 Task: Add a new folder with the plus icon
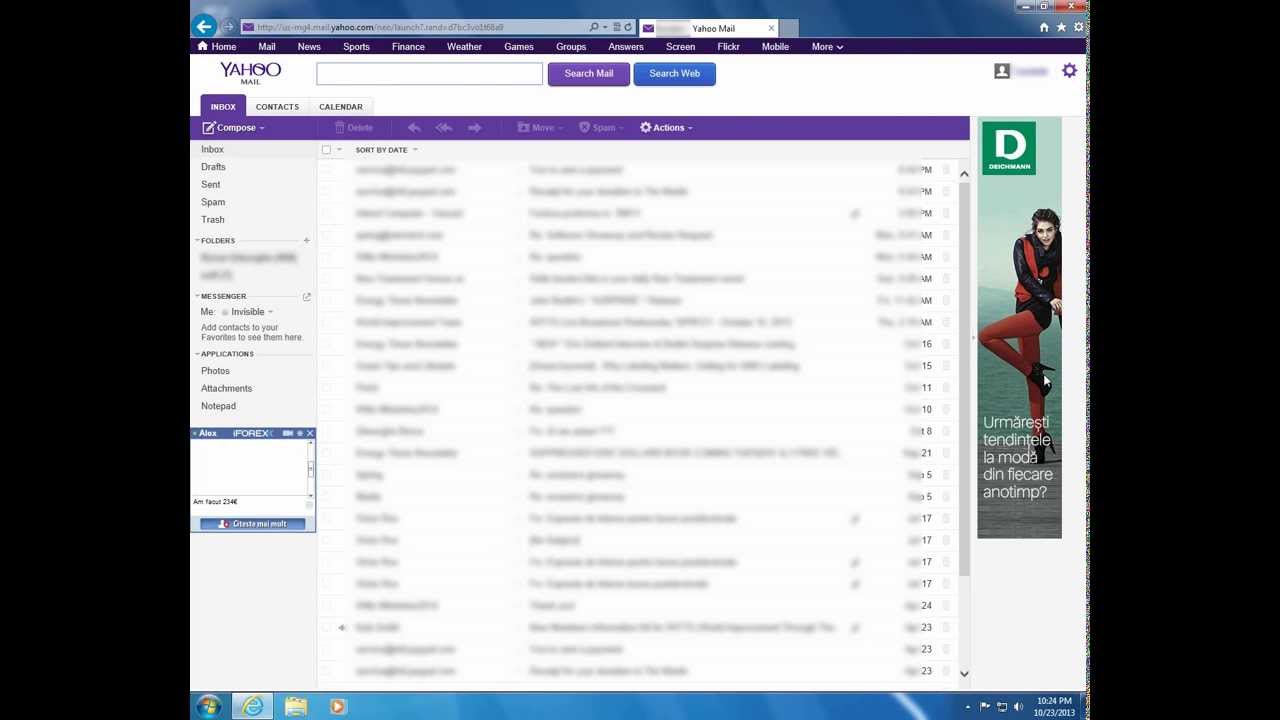point(306,240)
